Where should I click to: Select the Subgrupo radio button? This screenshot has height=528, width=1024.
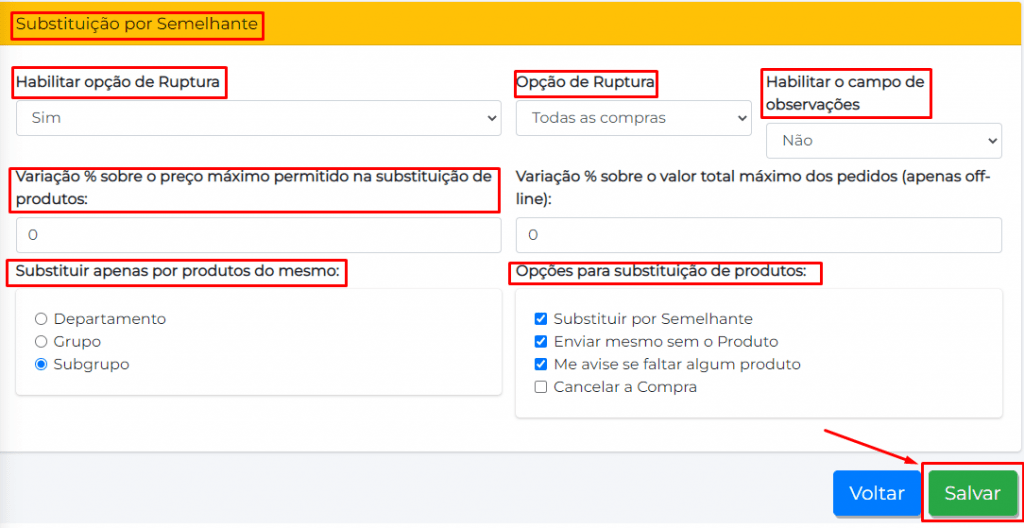[x=41, y=365]
